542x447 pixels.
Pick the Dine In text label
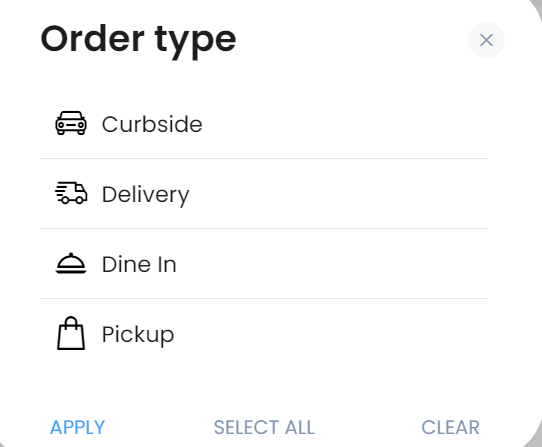139,264
